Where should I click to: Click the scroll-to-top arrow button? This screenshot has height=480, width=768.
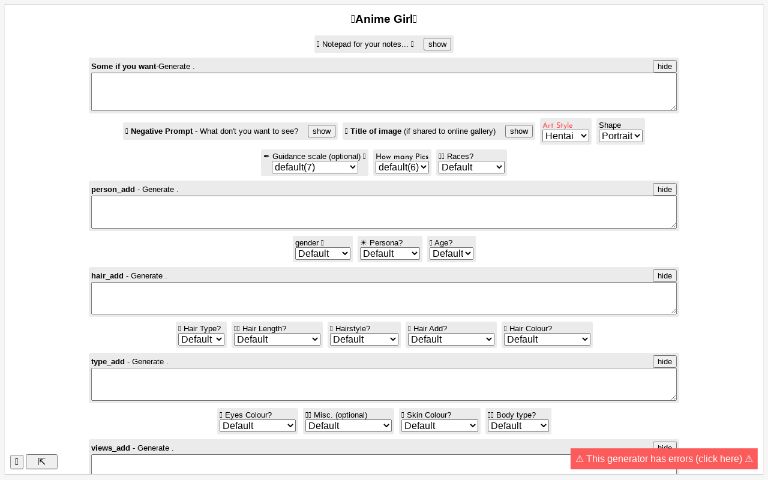[x=42, y=461]
